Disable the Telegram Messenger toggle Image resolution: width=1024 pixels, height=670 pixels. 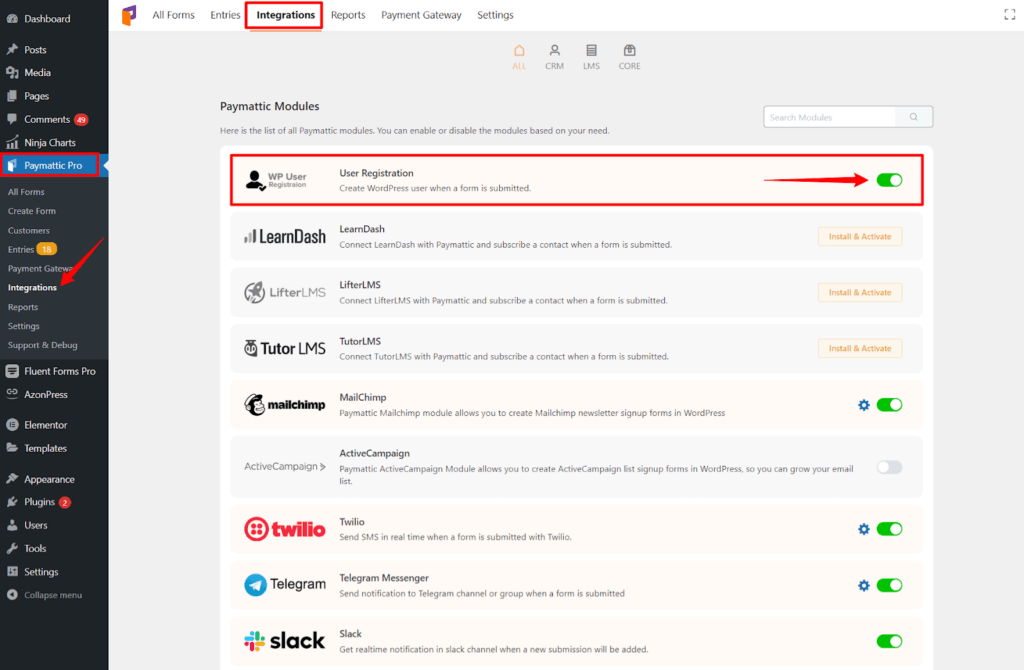pyautogui.click(x=889, y=585)
